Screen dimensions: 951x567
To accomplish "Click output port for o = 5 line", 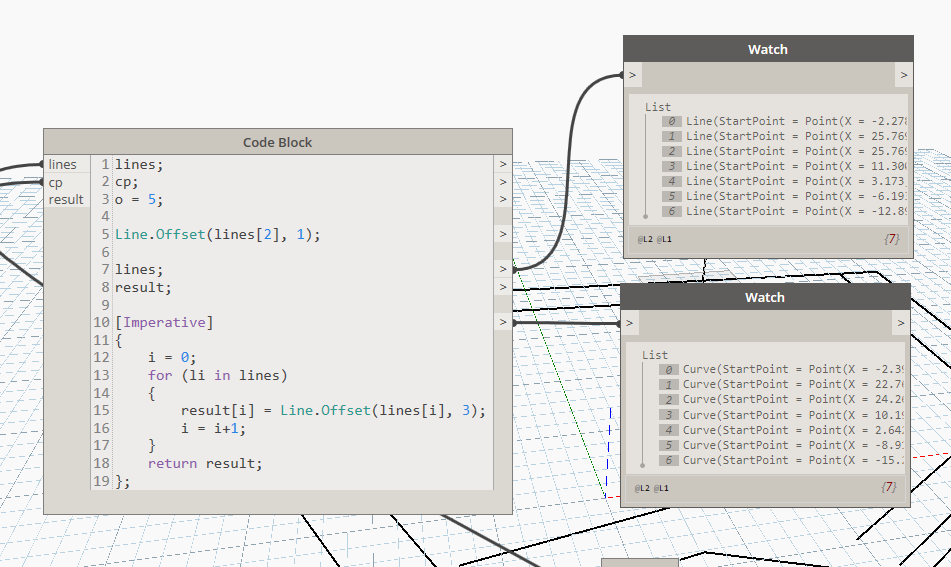I will [503, 200].
